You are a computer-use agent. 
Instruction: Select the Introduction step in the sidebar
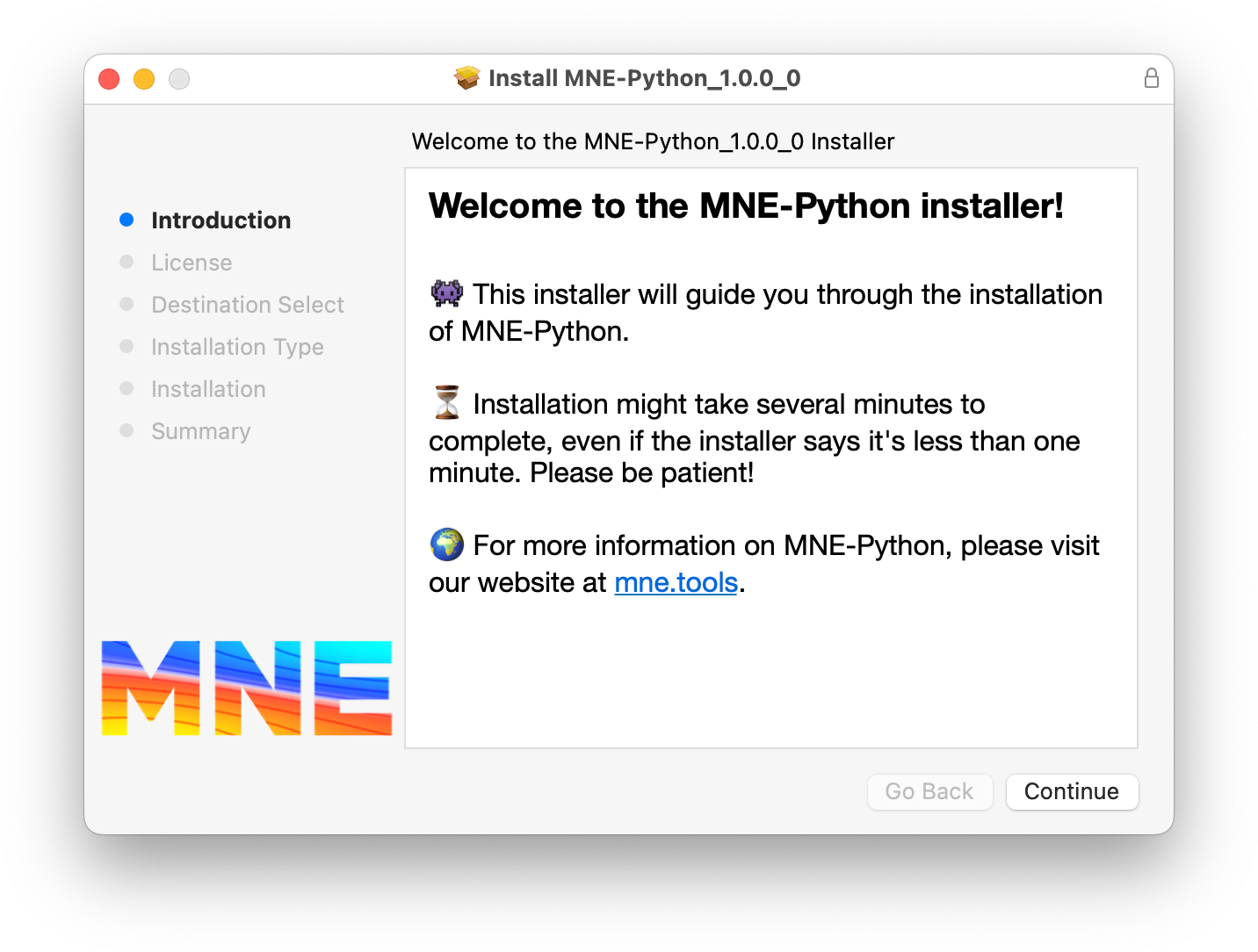221,220
